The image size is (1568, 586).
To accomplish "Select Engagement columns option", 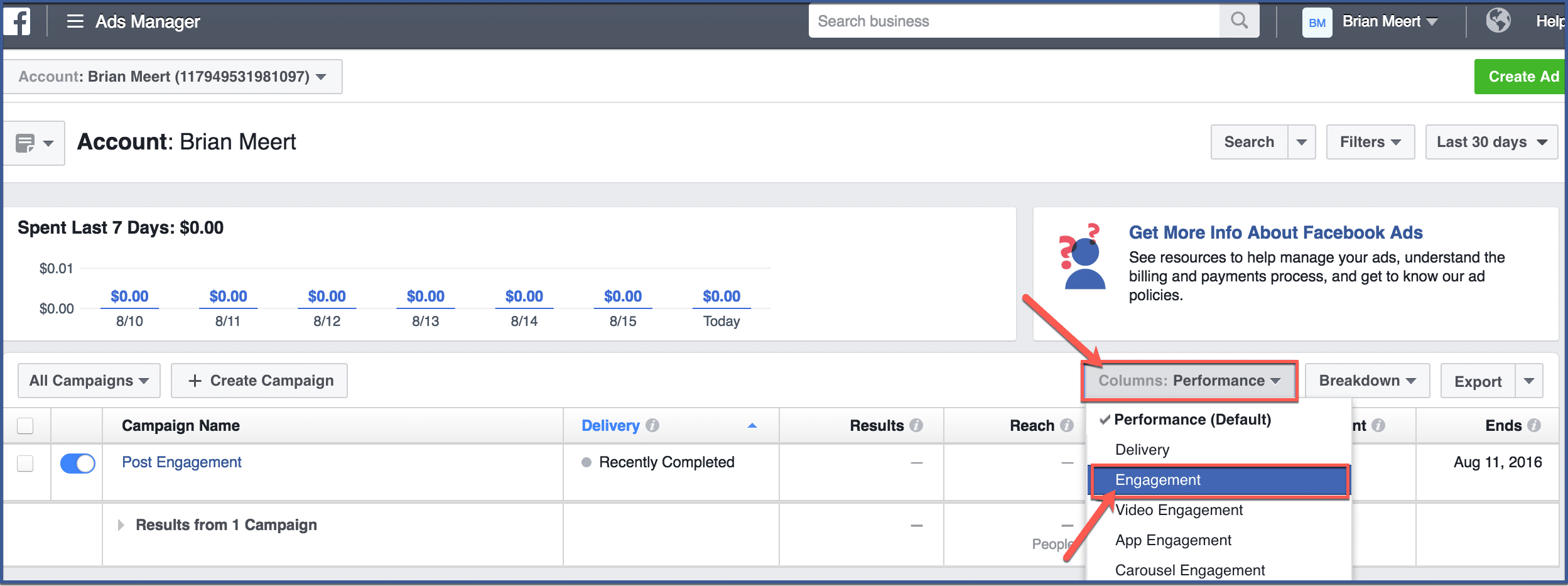I will 1218,480.
